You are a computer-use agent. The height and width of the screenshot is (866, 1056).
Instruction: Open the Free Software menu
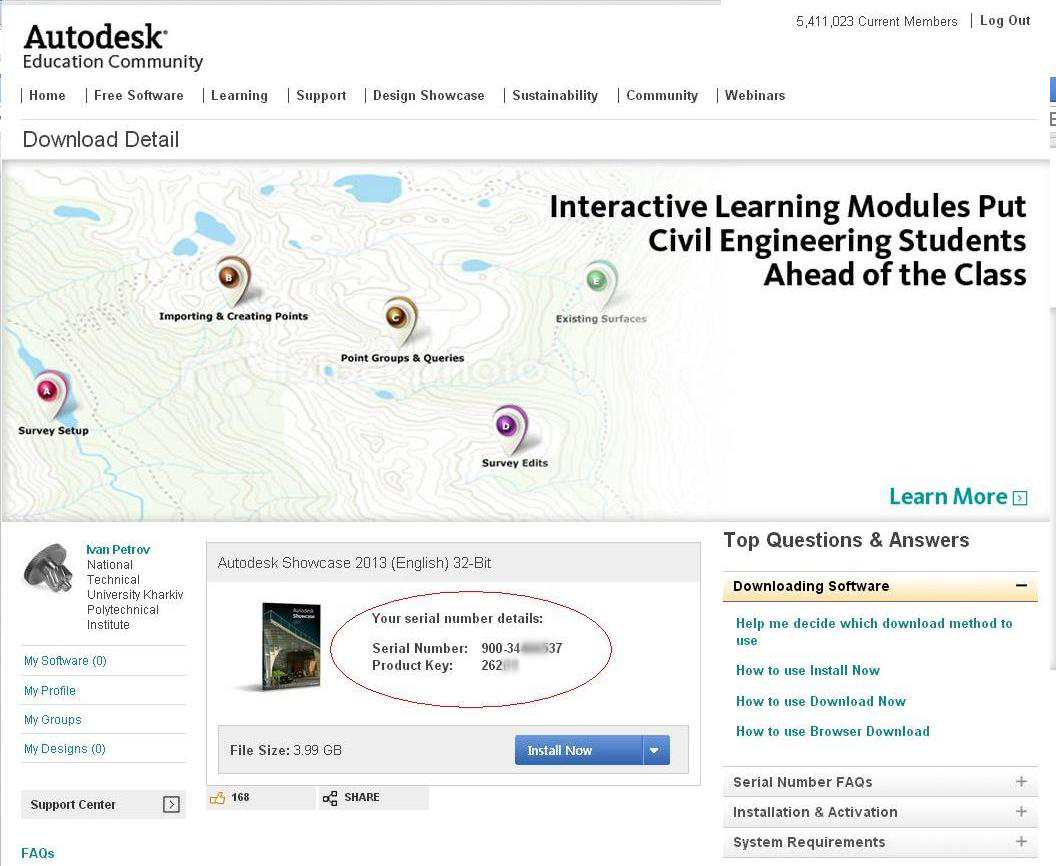coord(139,96)
